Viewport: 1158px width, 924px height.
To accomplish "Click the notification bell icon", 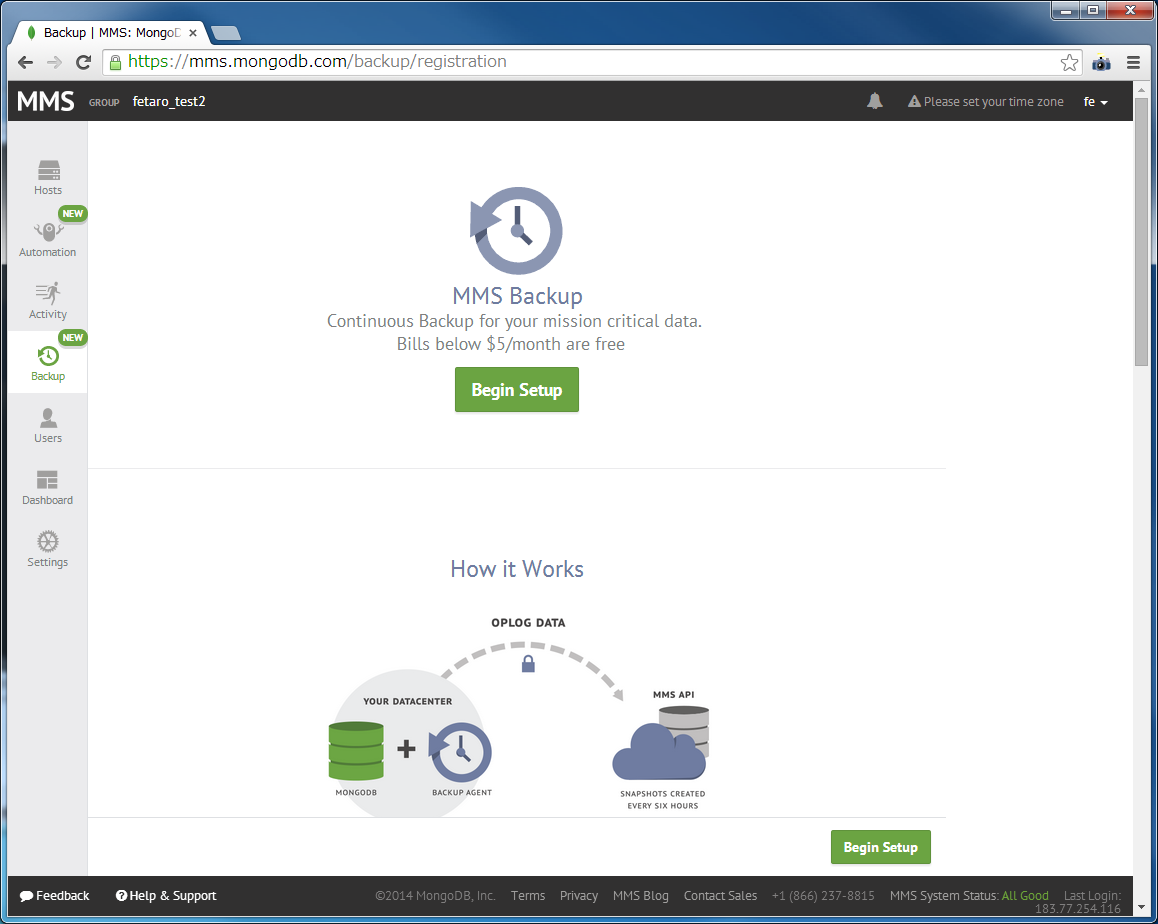I will coord(875,101).
